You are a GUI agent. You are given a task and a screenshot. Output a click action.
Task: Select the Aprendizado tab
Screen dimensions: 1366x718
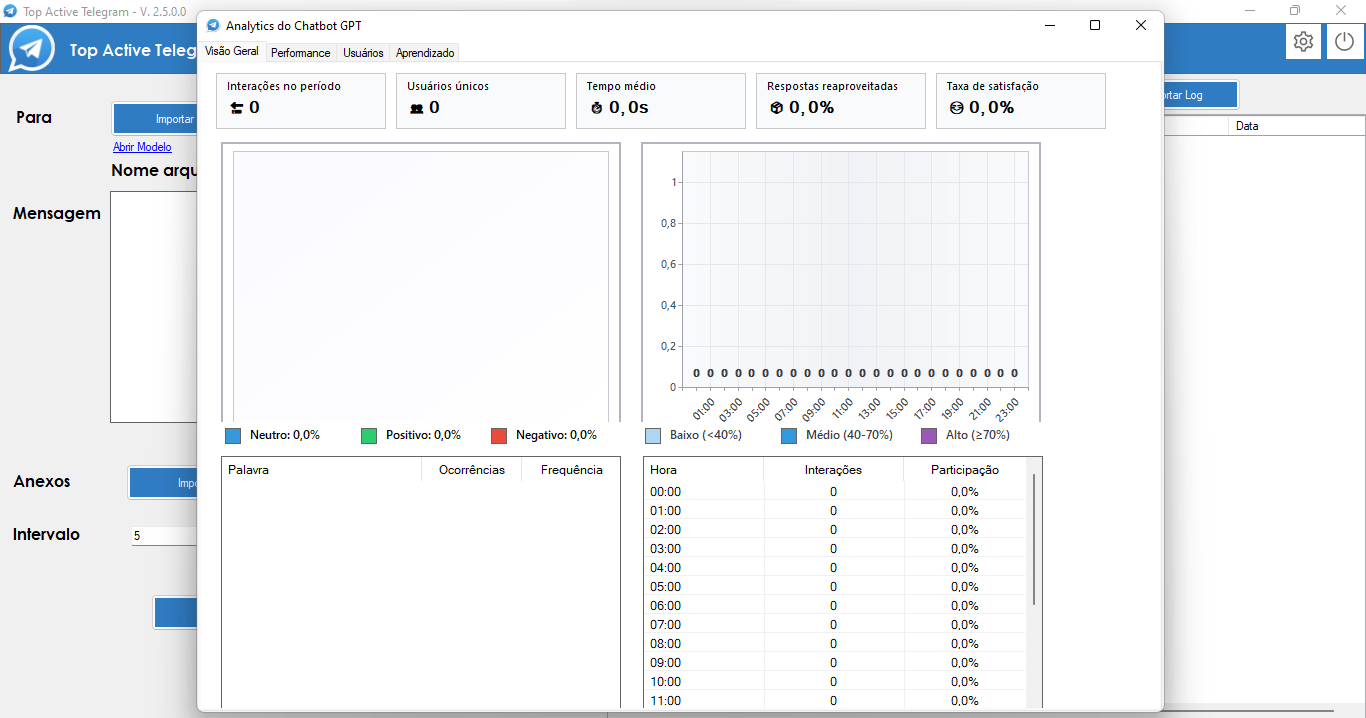[425, 53]
